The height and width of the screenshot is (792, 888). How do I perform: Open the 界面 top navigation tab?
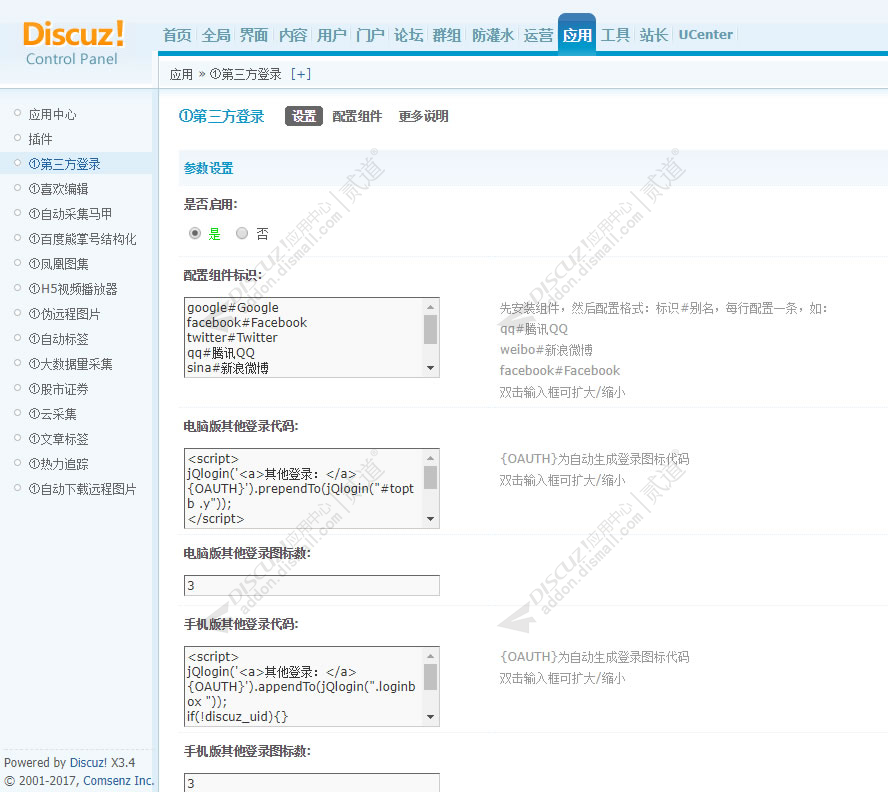[254, 35]
